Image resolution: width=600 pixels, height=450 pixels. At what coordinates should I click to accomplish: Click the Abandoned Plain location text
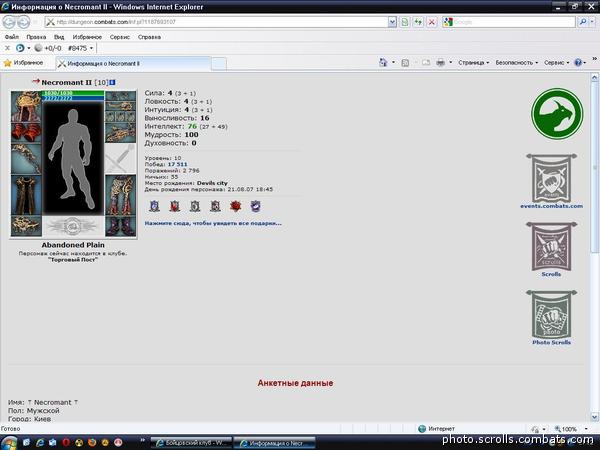(x=73, y=245)
